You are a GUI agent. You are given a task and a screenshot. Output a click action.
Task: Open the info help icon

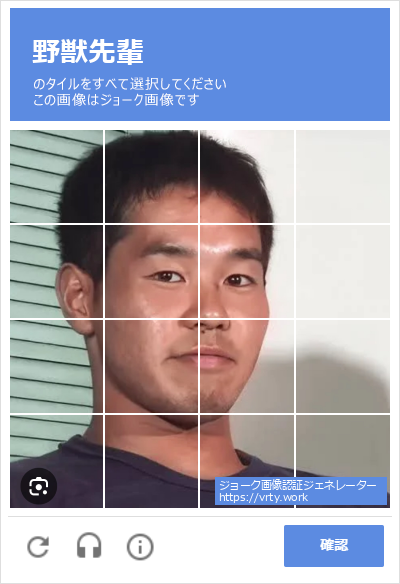140,547
